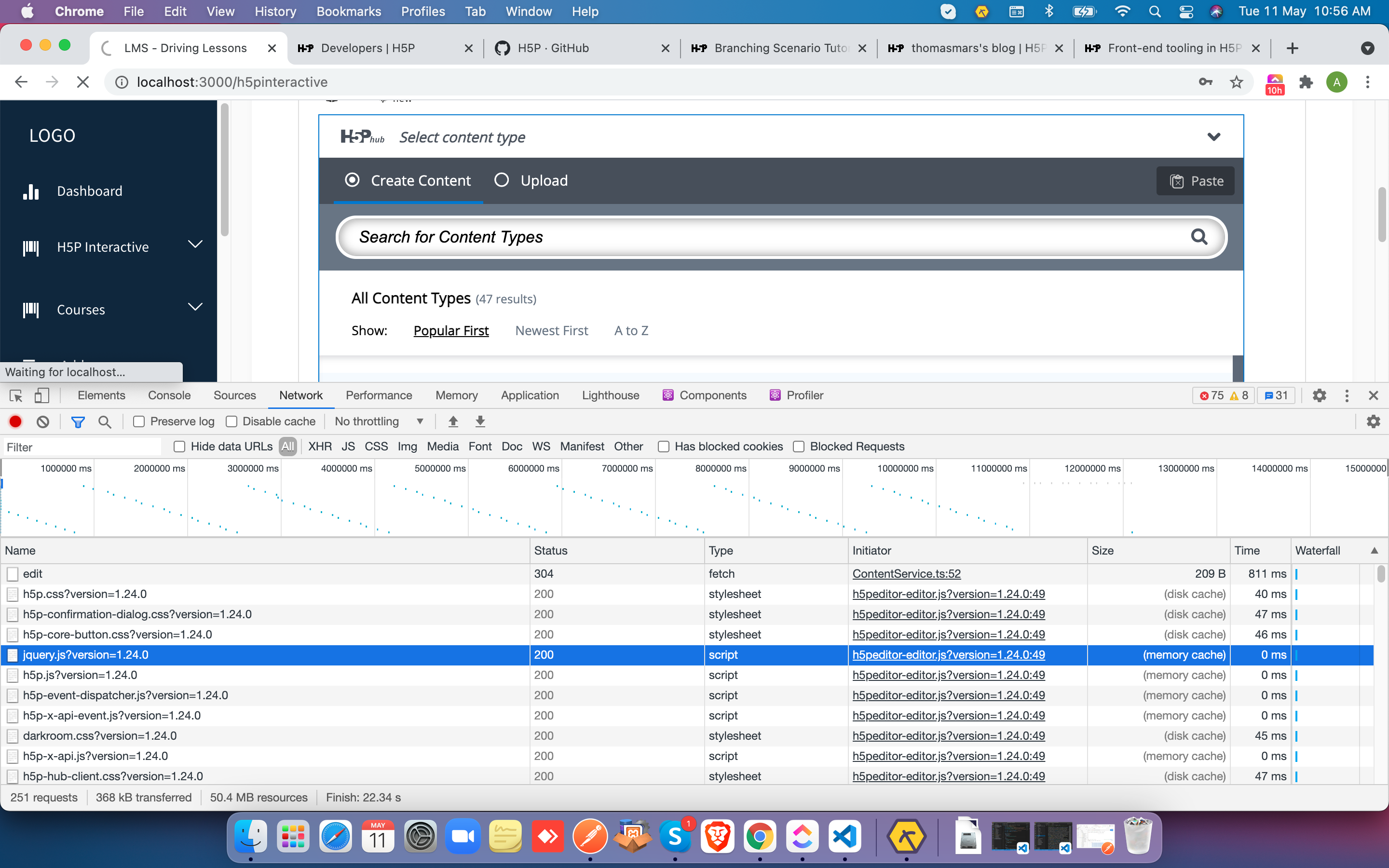Clear the network log using the clear icon
Screen dimensions: 1389x868
43,421
